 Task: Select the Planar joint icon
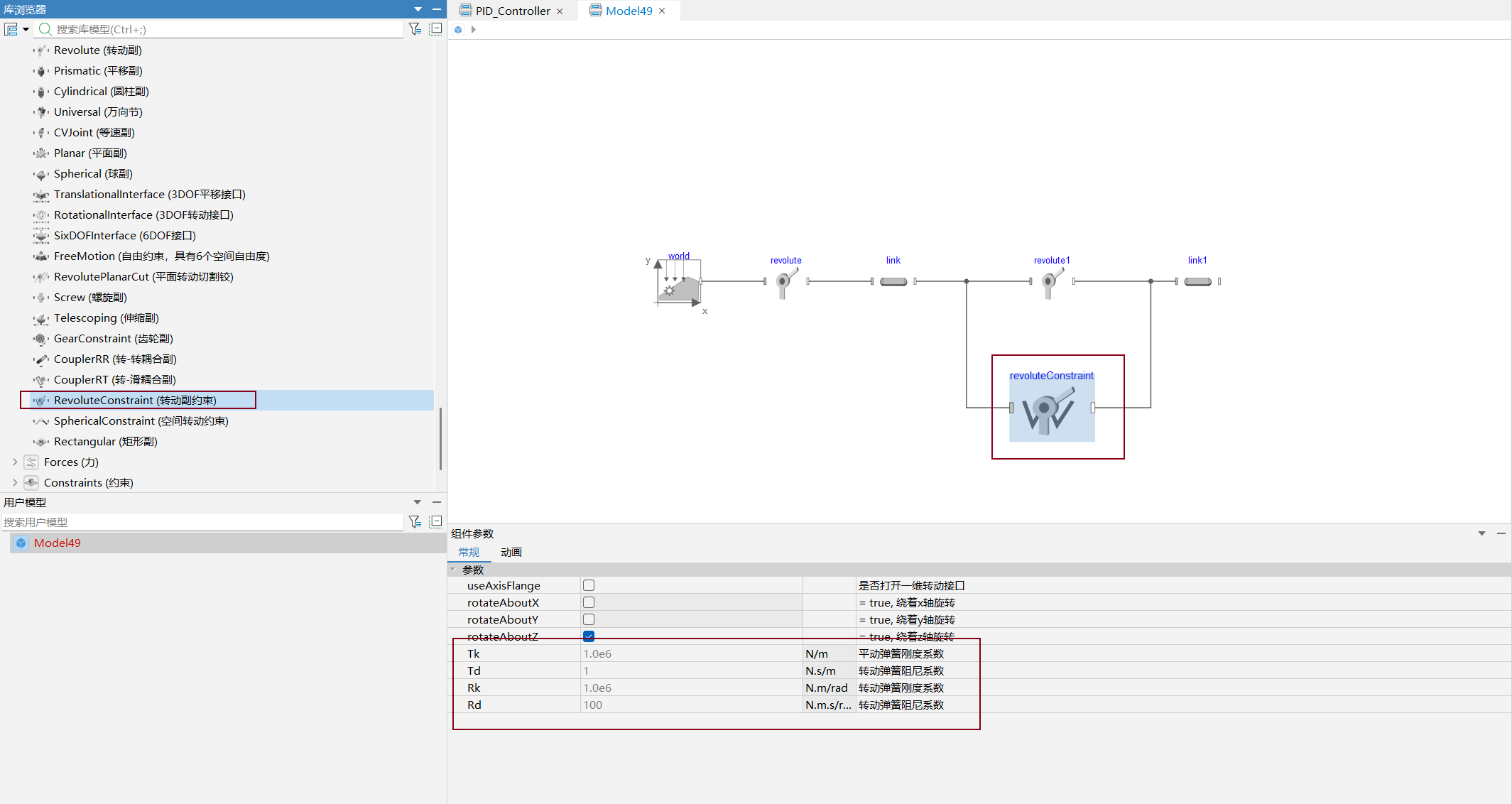pos(41,153)
